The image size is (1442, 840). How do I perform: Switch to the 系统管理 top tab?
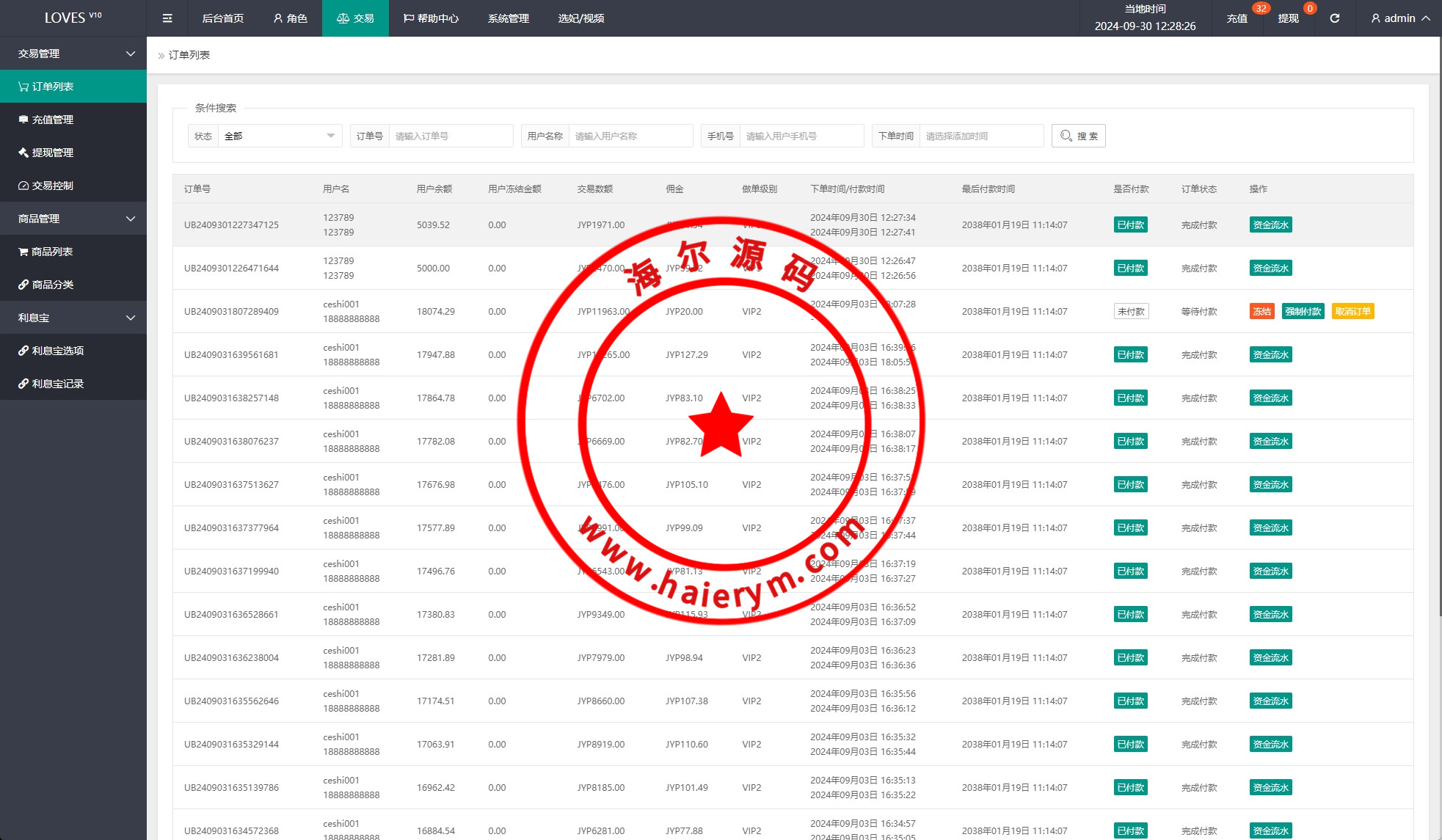click(x=508, y=18)
